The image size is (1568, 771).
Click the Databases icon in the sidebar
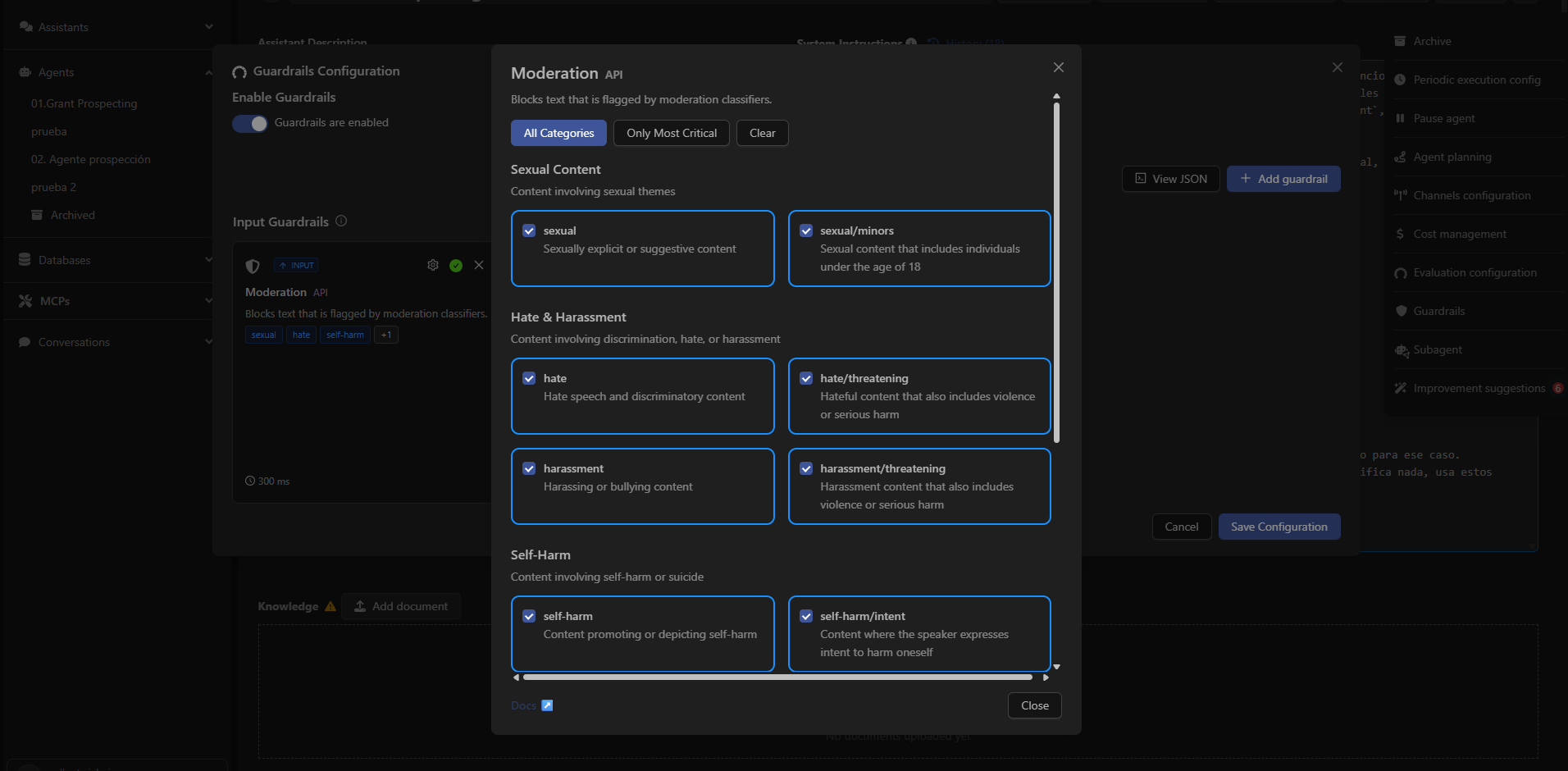coord(25,260)
